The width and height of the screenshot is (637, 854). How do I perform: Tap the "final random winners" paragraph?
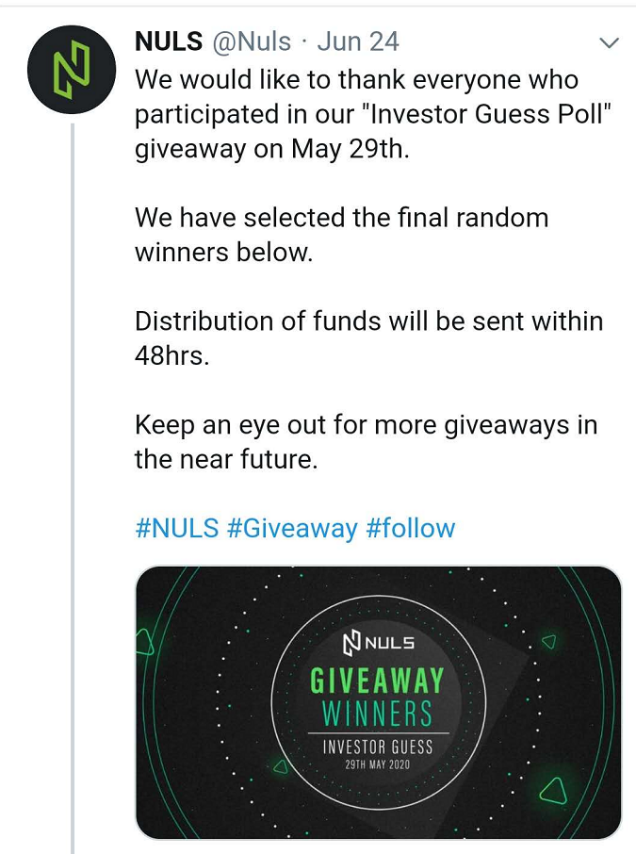[x=341, y=235]
